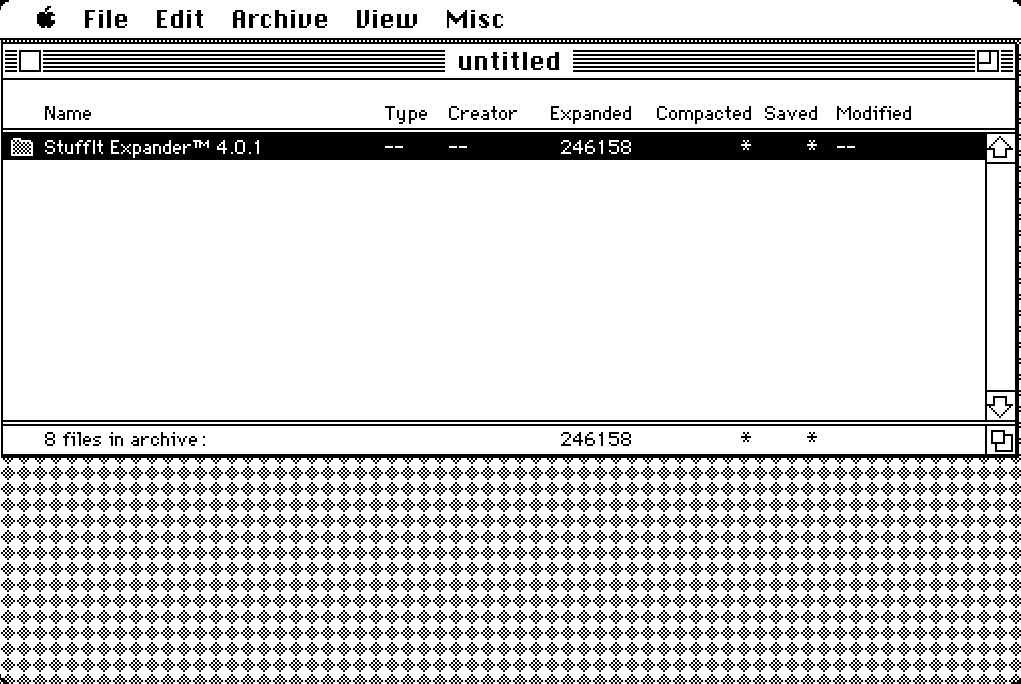Click the size box at the bottom-right corner
This screenshot has height=684, width=1021.
click(1002, 439)
